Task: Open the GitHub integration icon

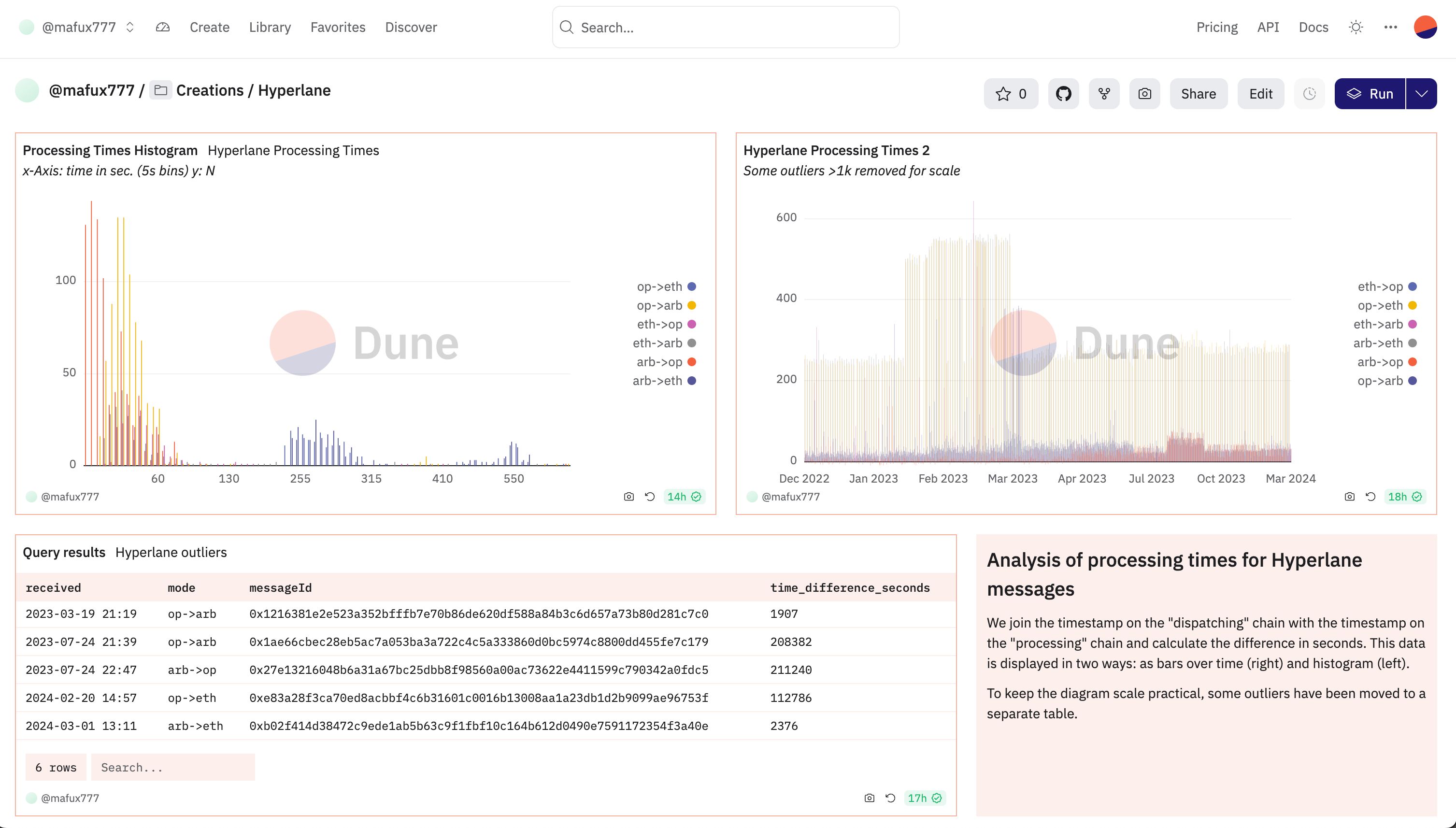Action: pyautogui.click(x=1063, y=94)
